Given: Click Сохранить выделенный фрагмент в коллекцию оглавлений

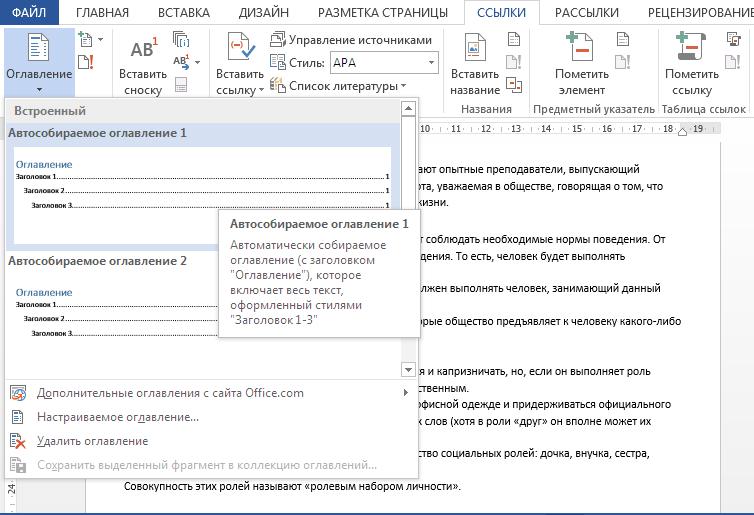Looking at the screenshot, I should pyautogui.click(x=211, y=465).
